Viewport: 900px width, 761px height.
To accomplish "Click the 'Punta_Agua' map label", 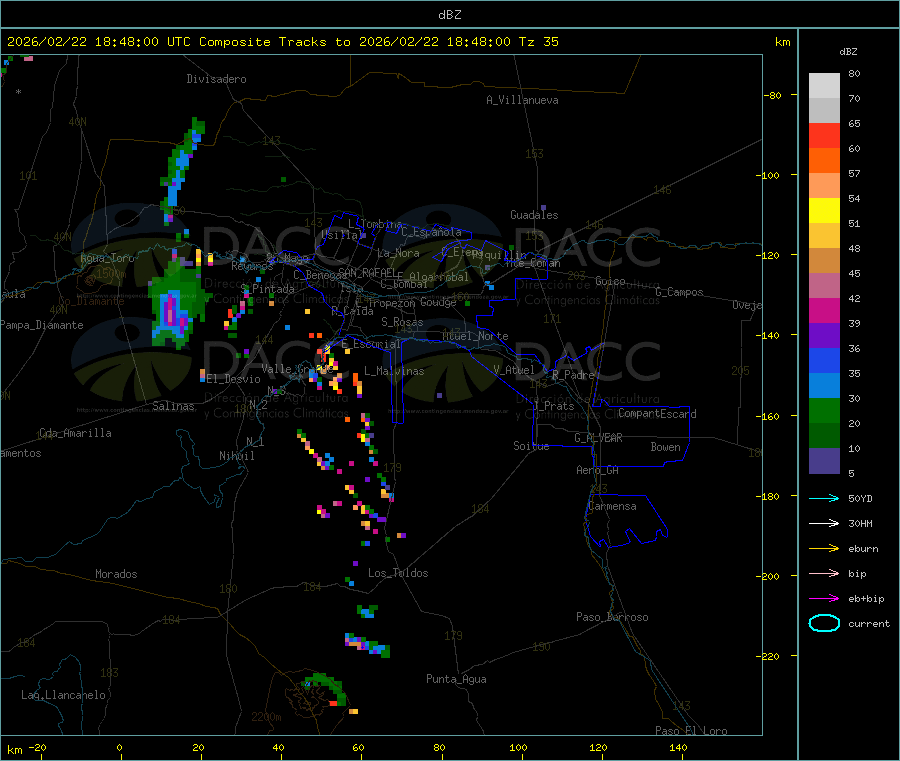I will [x=456, y=679].
